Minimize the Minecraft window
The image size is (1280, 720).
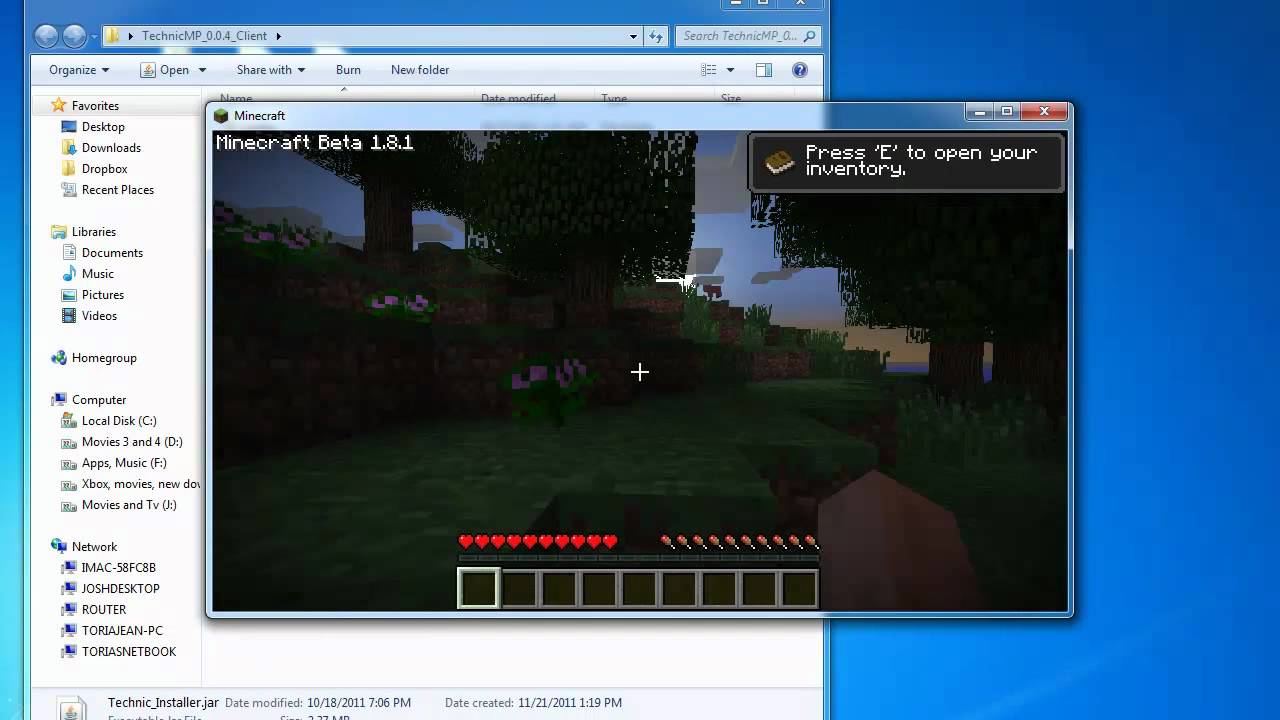point(980,112)
